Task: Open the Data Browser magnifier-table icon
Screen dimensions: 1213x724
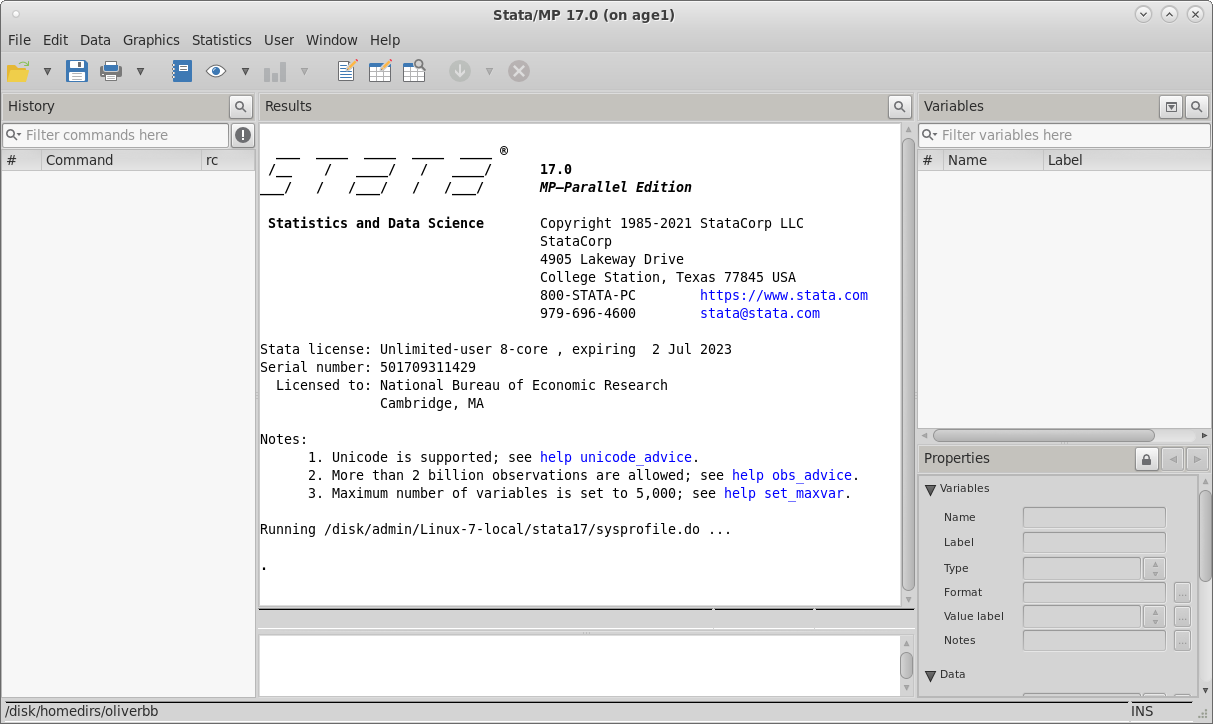Action: click(414, 71)
